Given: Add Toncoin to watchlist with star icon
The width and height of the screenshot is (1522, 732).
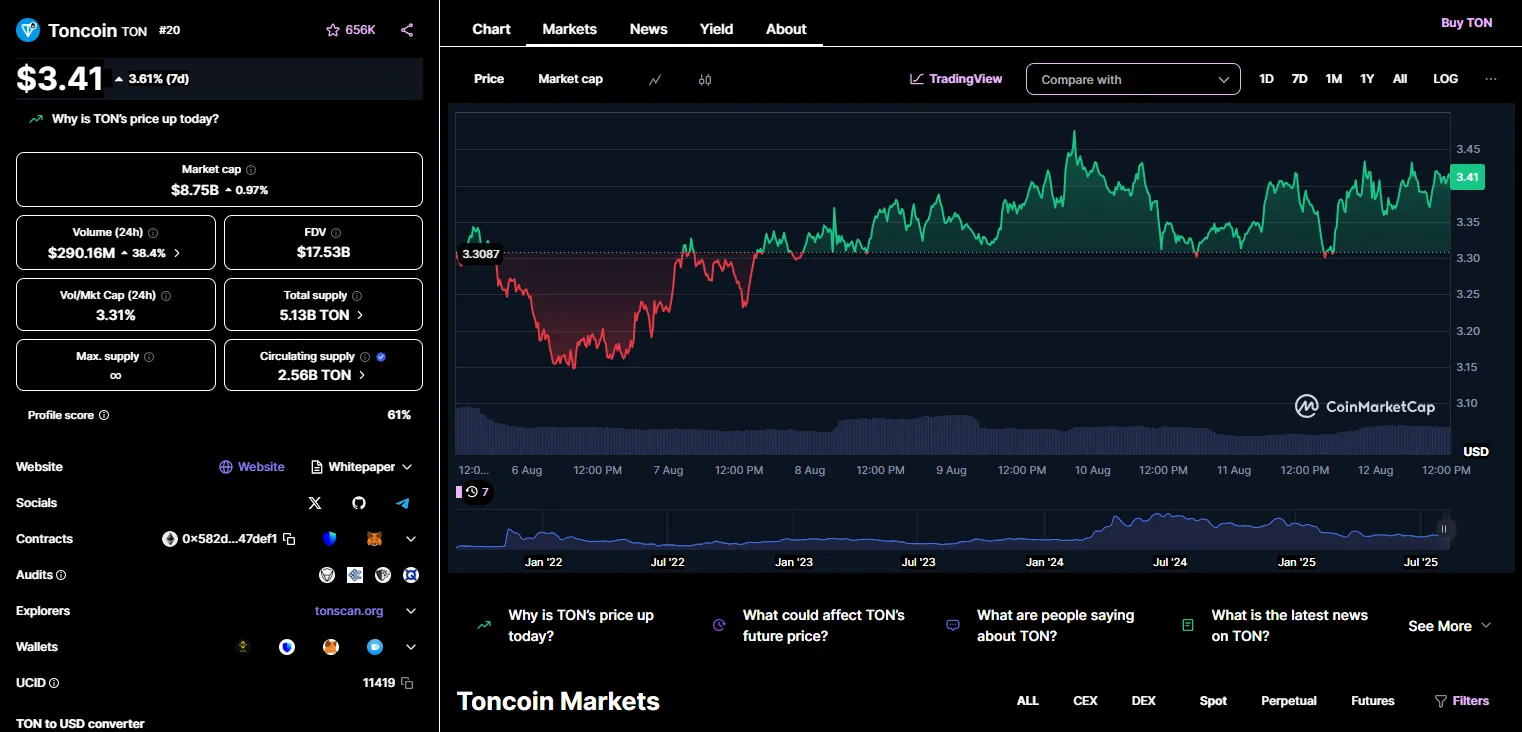Looking at the screenshot, I should 333,30.
